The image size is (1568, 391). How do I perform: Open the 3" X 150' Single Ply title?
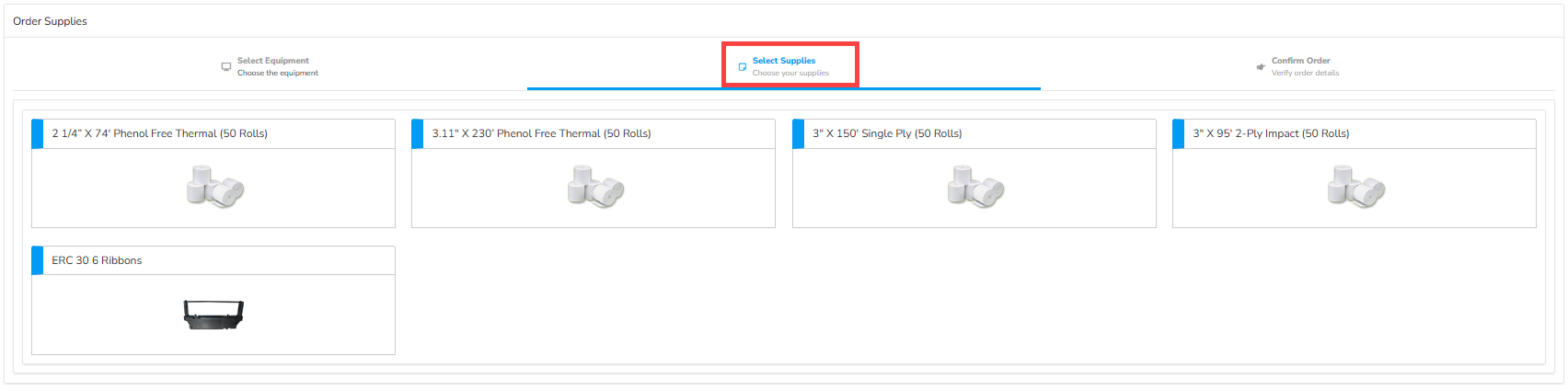pyautogui.click(x=887, y=133)
